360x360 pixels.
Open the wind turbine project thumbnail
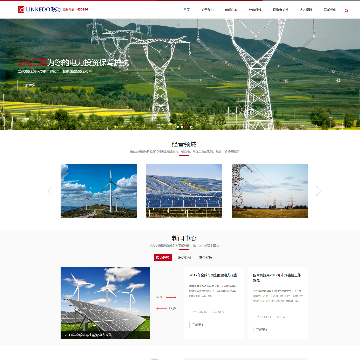[x=99, y=191]
